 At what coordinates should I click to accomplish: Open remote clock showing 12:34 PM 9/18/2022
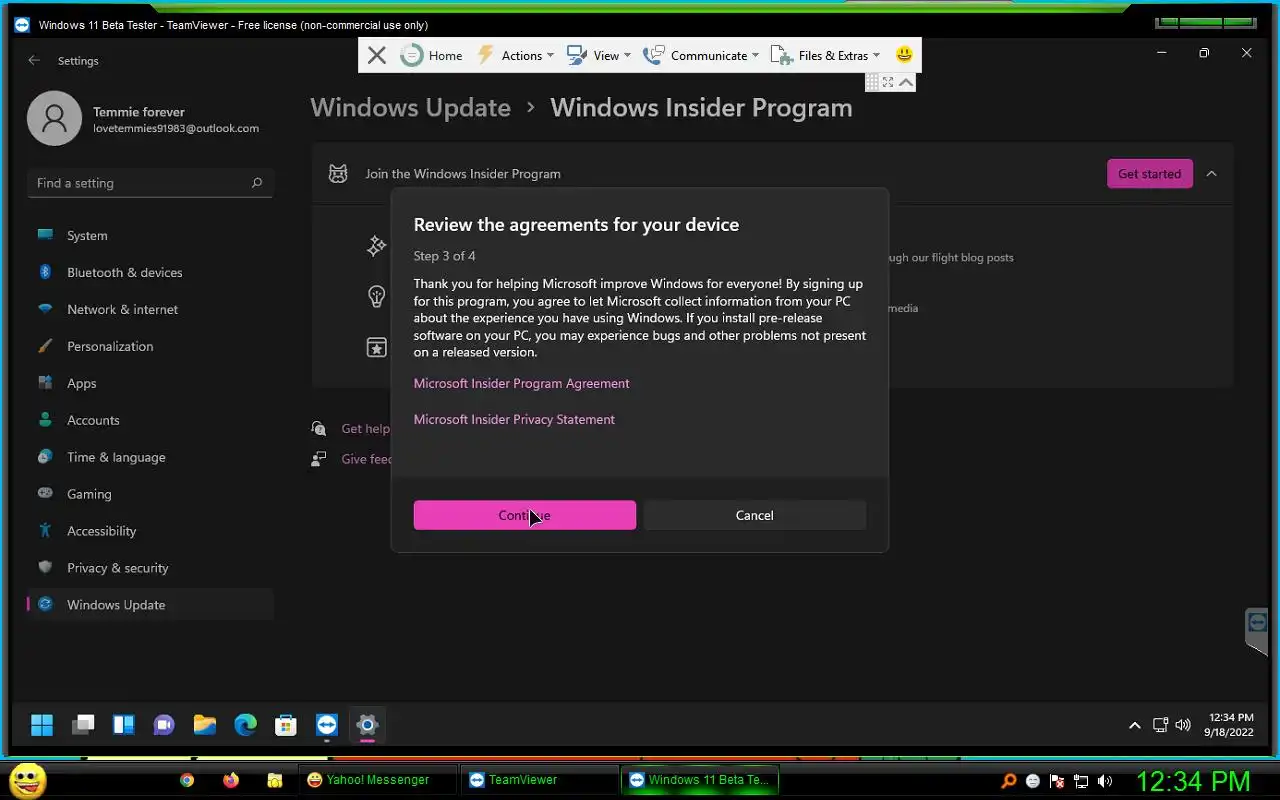(1229, 725)
